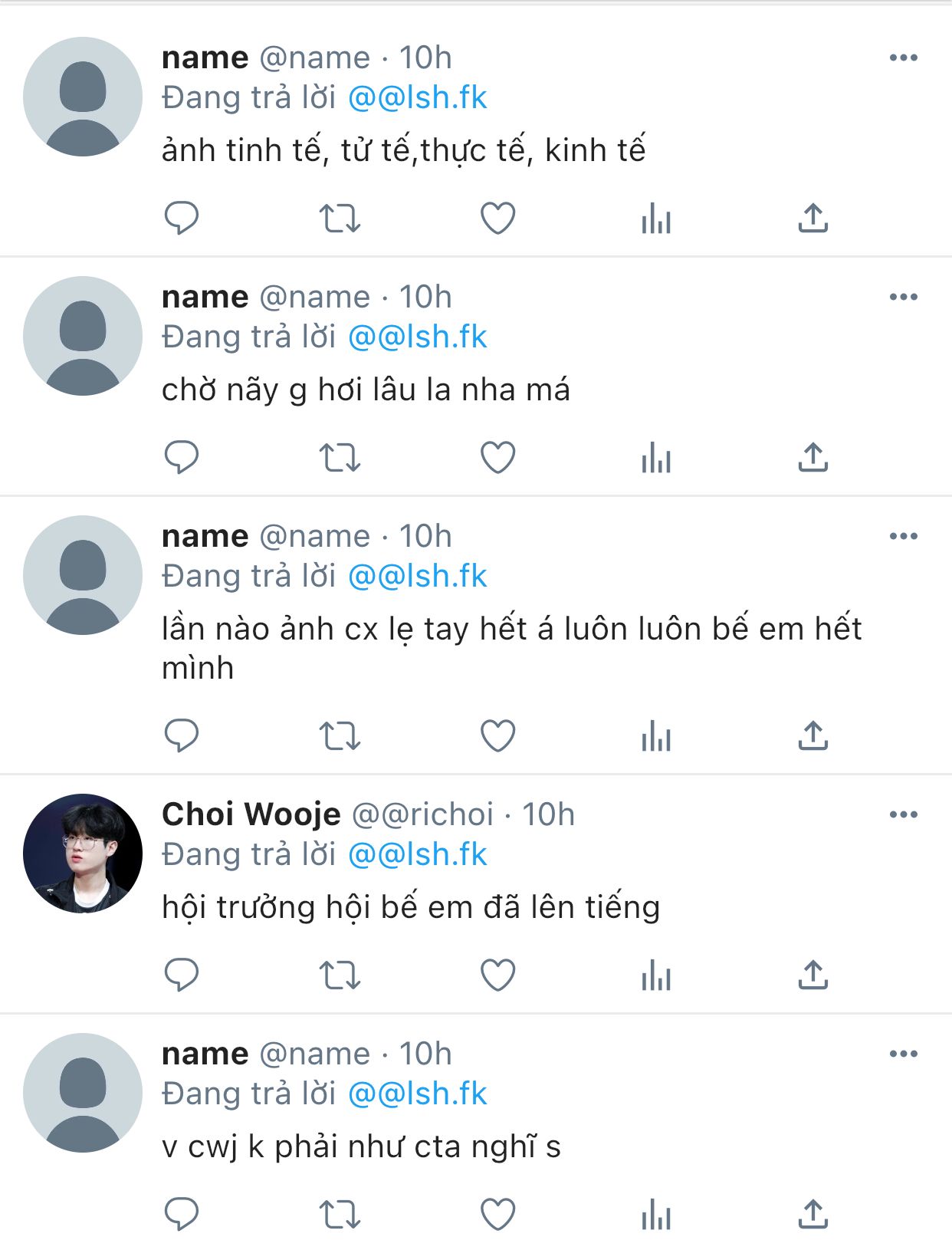Retweet the "ảnh tinh tế" tweet

(340, 218)
